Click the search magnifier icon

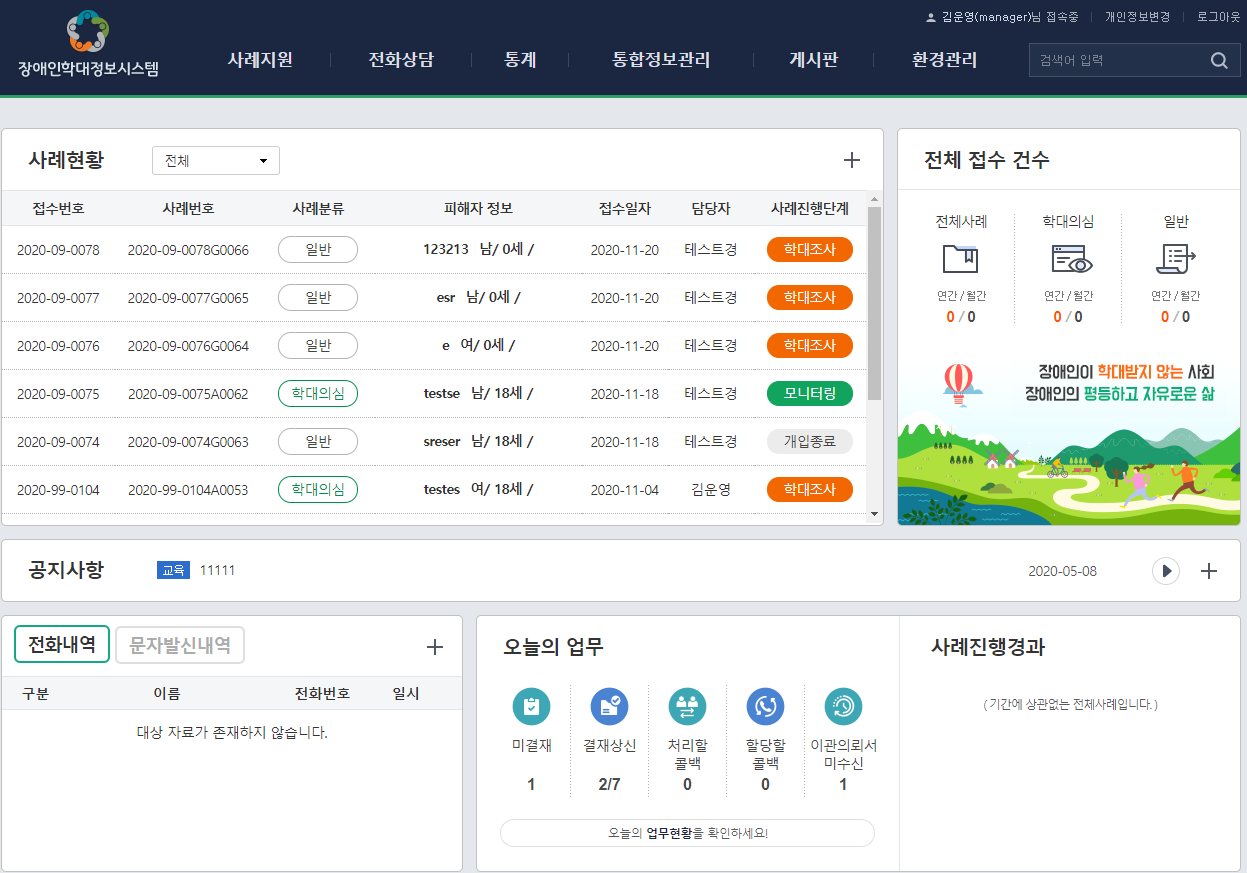click(x=1218, y=61)
